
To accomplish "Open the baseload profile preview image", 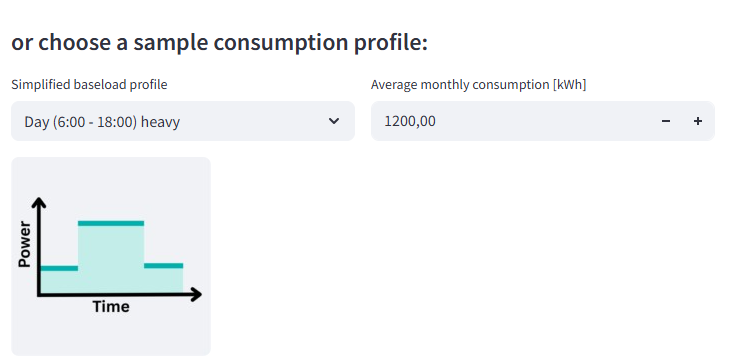I will 111,256.
